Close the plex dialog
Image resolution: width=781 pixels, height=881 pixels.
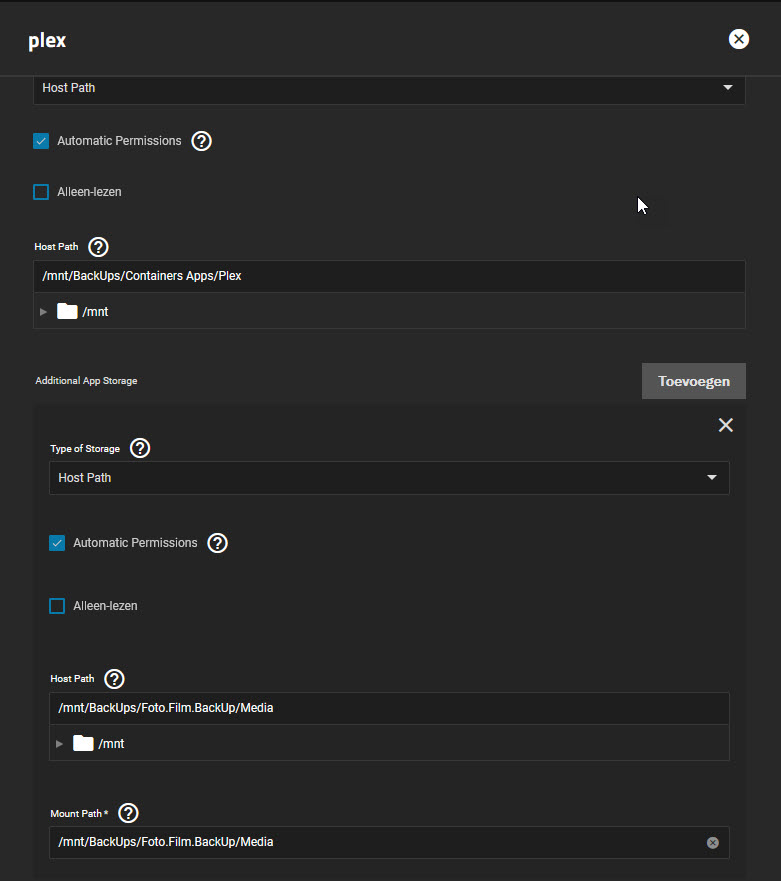click(x=739, y=39)
